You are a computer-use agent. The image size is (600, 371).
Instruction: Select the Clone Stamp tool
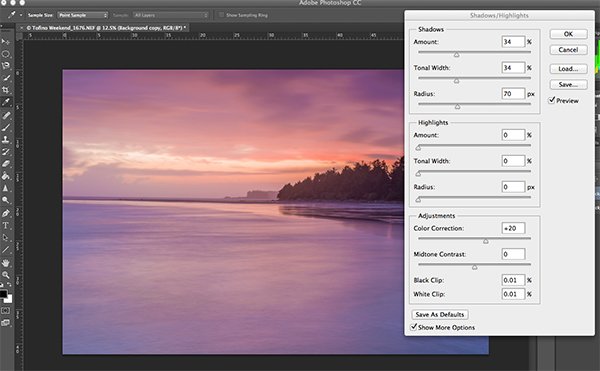pos(5,140)
